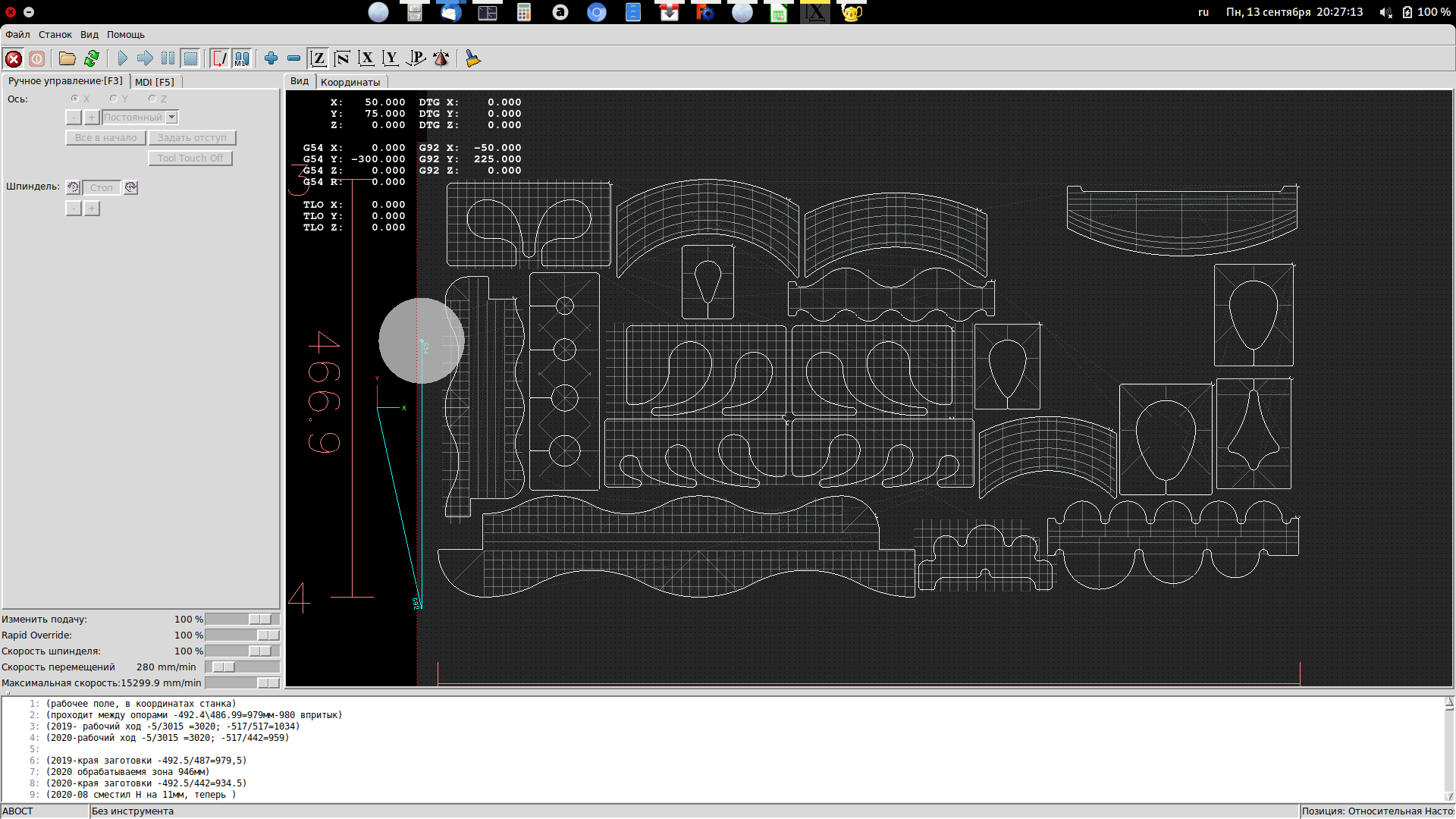Screen dimensions: 1456x819
Task: Open the jog increment dropdown
Action: [x=172, y=118]
